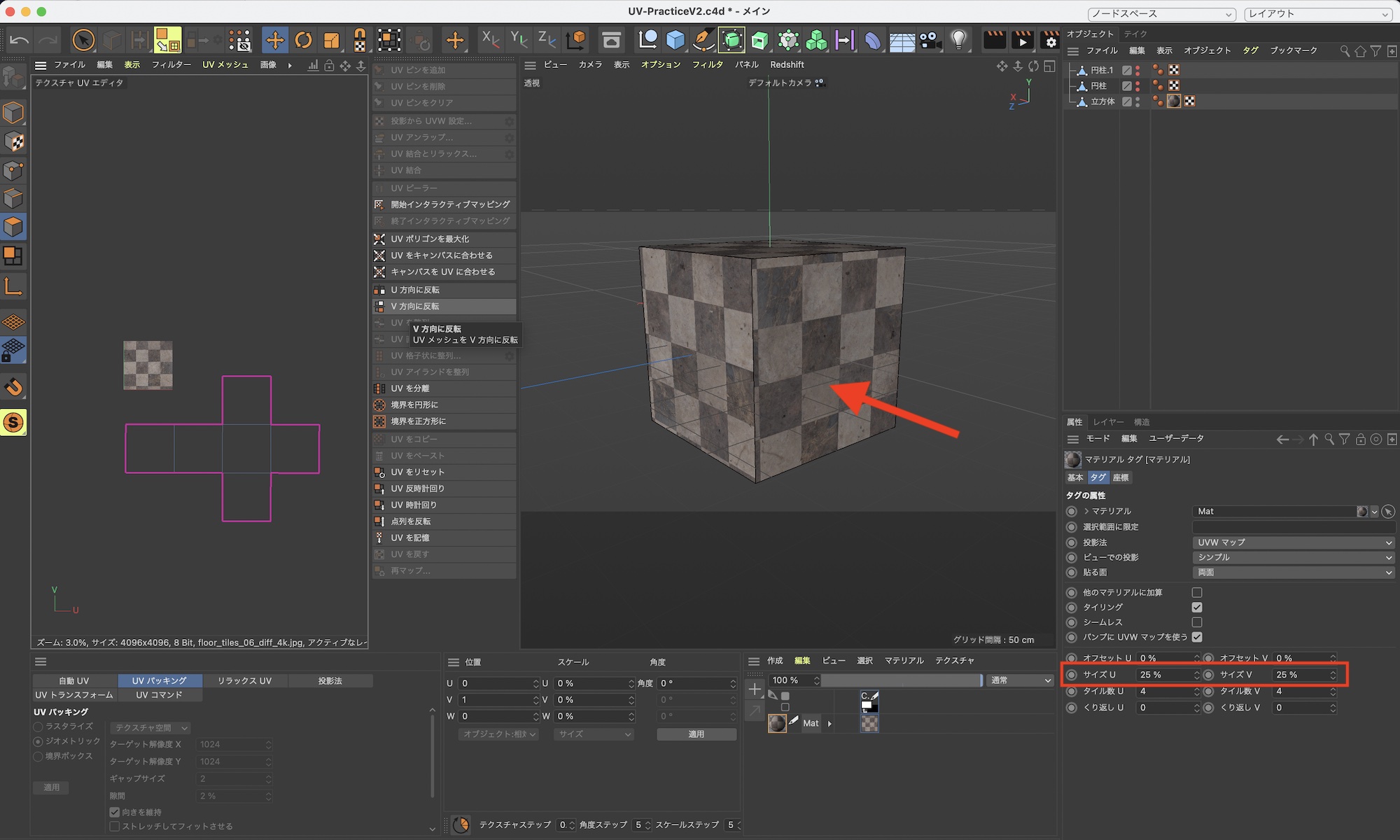Click the サイズ U value field
This screenshot has height=840, width=1400.
pos(1163,675)
